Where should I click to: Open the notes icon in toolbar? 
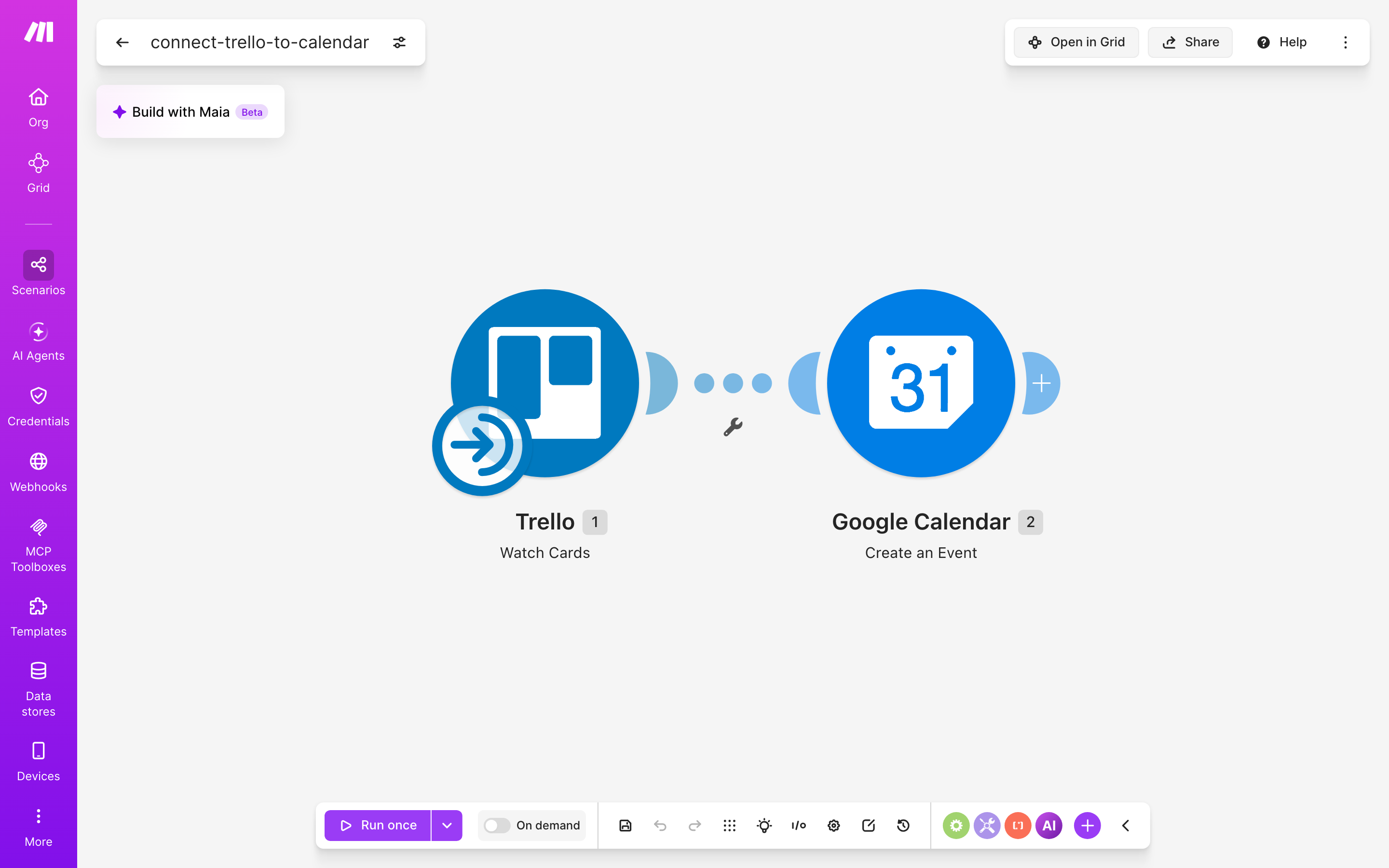(869, 826)
